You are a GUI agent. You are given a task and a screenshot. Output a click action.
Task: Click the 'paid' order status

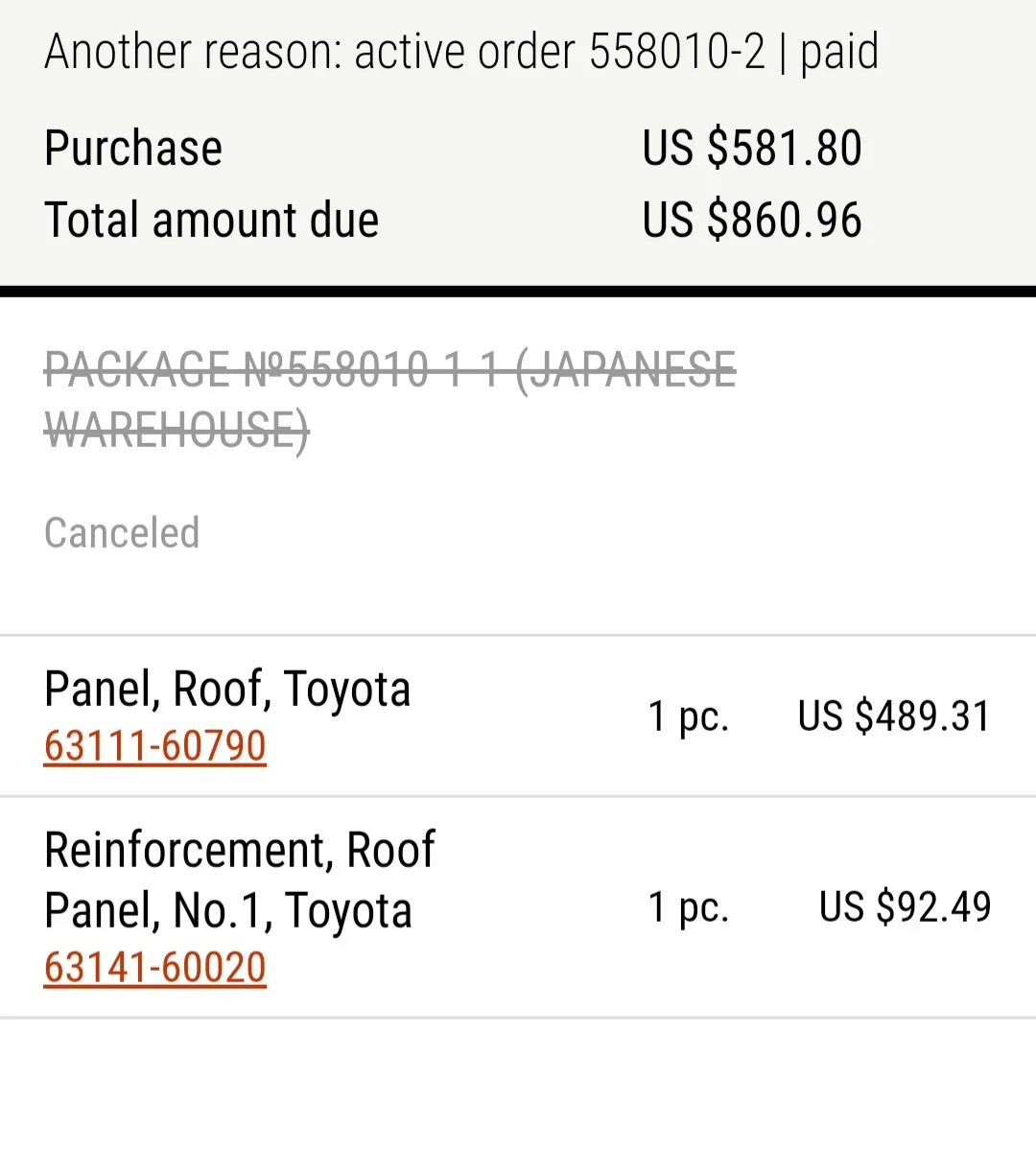(x=839, y=52)
